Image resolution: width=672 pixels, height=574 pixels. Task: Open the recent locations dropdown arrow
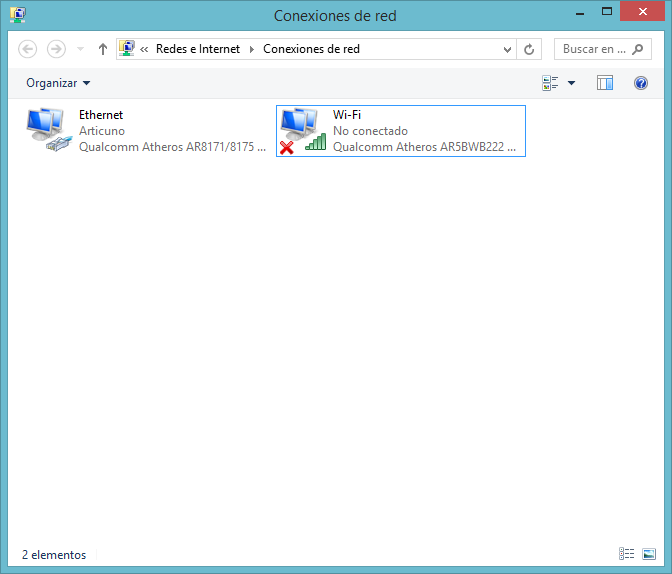[x=80, y=49]
